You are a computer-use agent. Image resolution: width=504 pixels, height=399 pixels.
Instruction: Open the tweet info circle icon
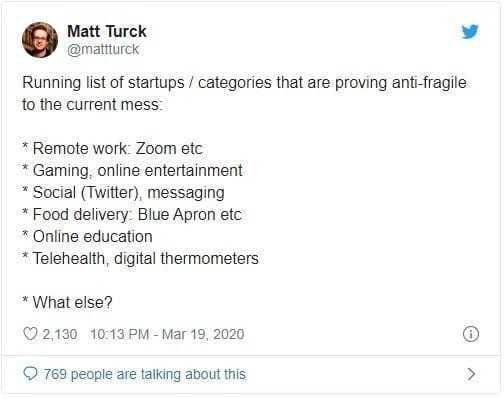click(x=471, y=334)
